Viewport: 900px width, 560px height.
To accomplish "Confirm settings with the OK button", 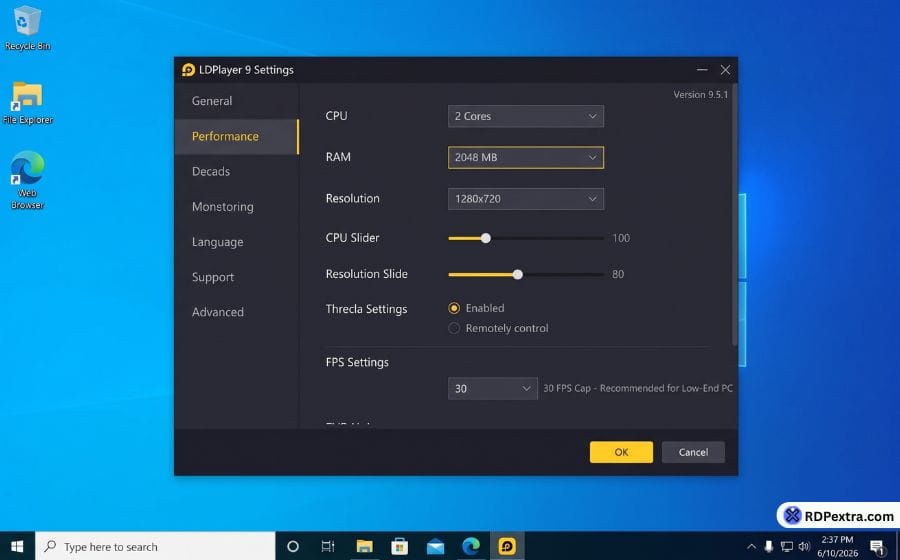I will coord(621,452).
